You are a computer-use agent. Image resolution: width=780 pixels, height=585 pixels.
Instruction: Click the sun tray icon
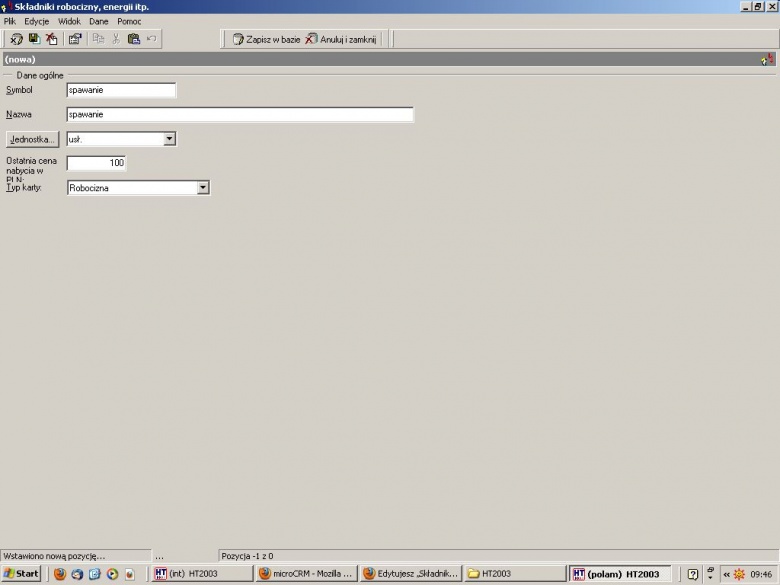[739, 574]
